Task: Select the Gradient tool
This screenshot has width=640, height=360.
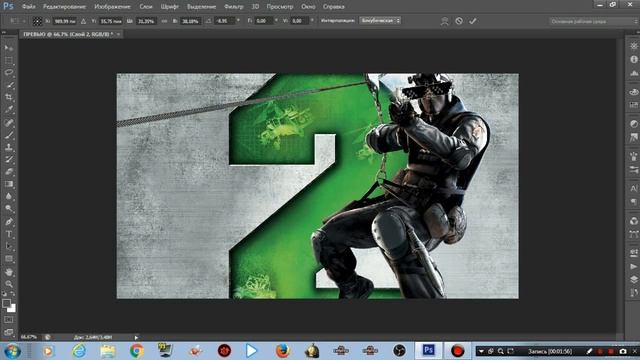Action: tap(9, 184)
